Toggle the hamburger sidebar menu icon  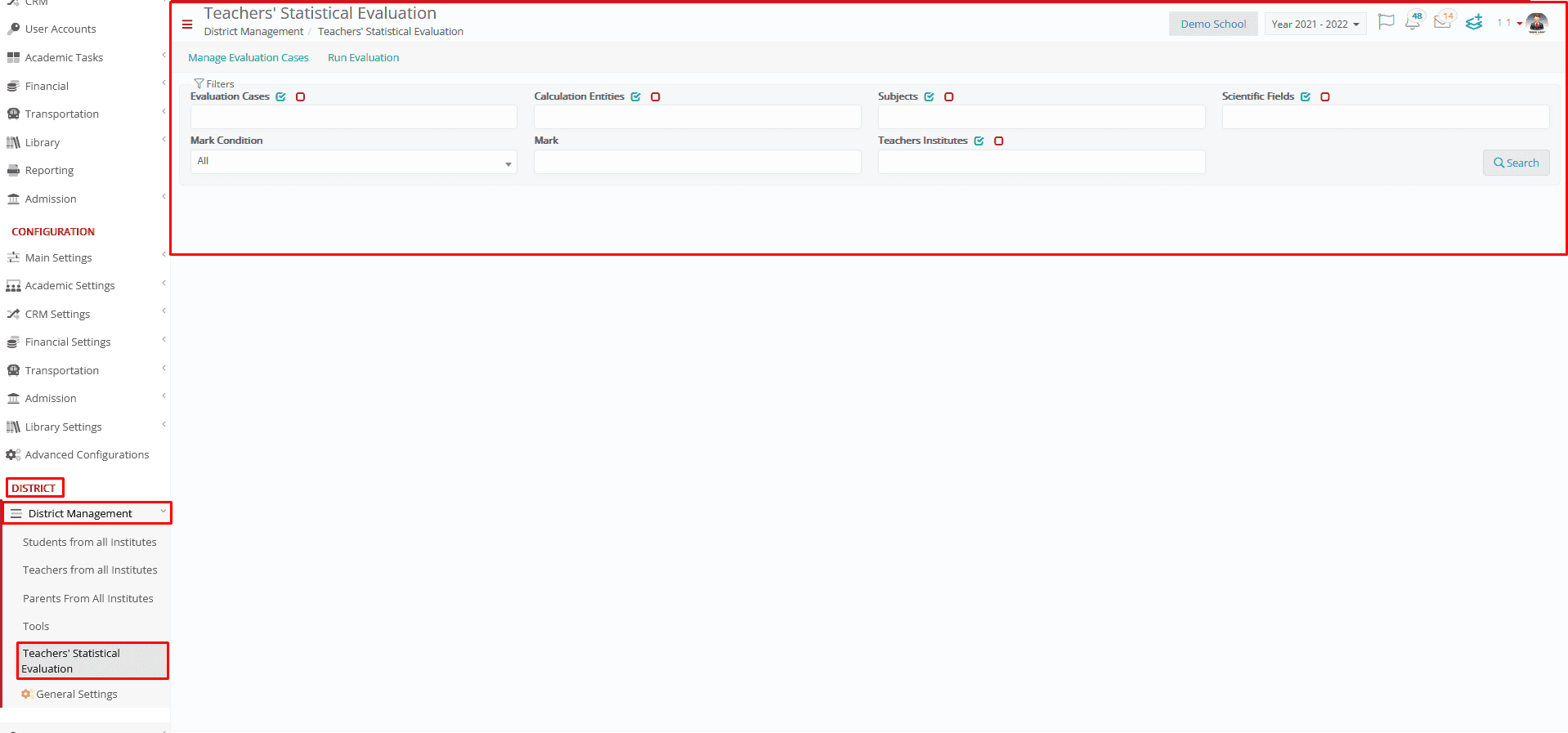point(187,25)
